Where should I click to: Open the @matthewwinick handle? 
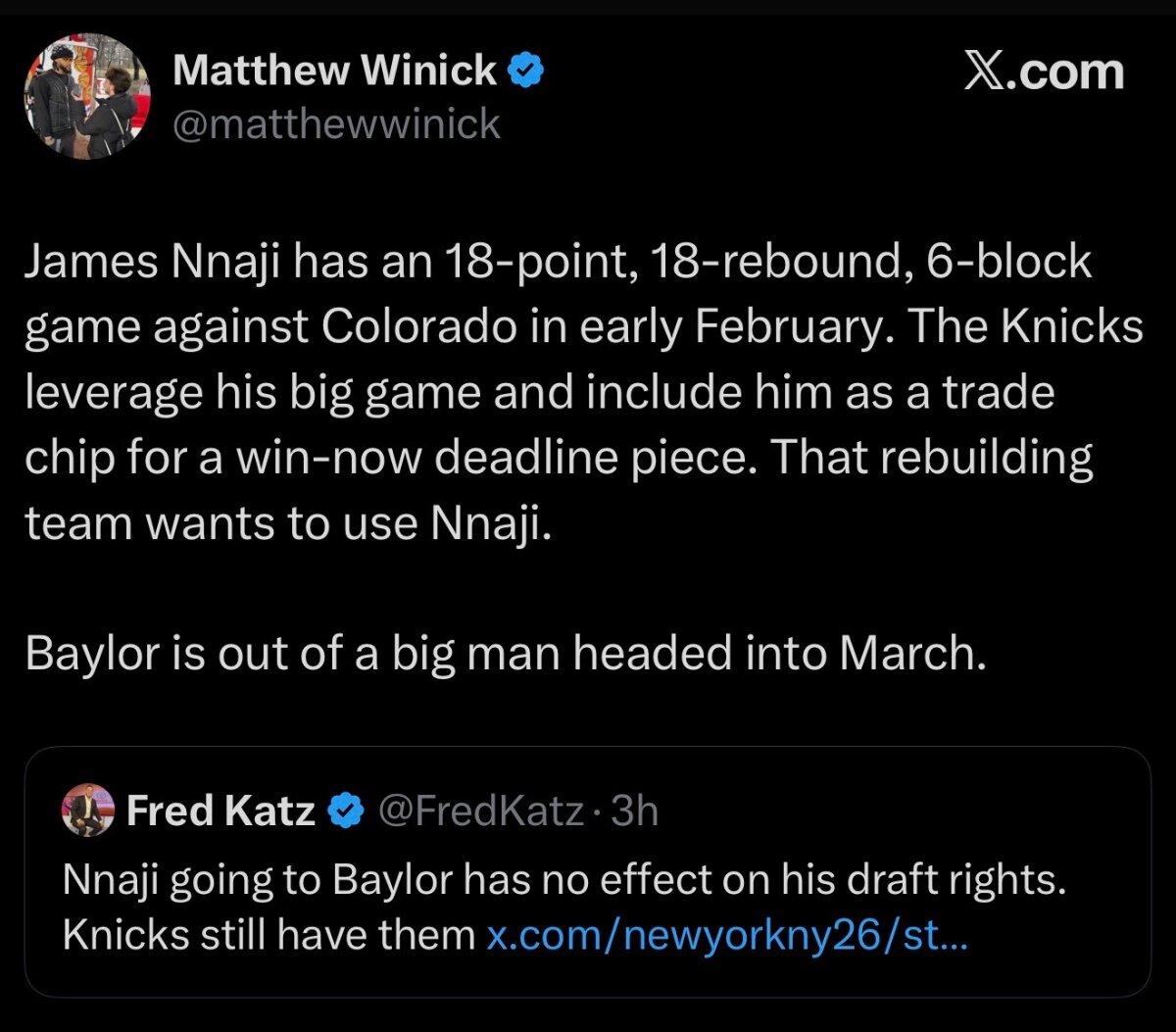tap(336, 123)
